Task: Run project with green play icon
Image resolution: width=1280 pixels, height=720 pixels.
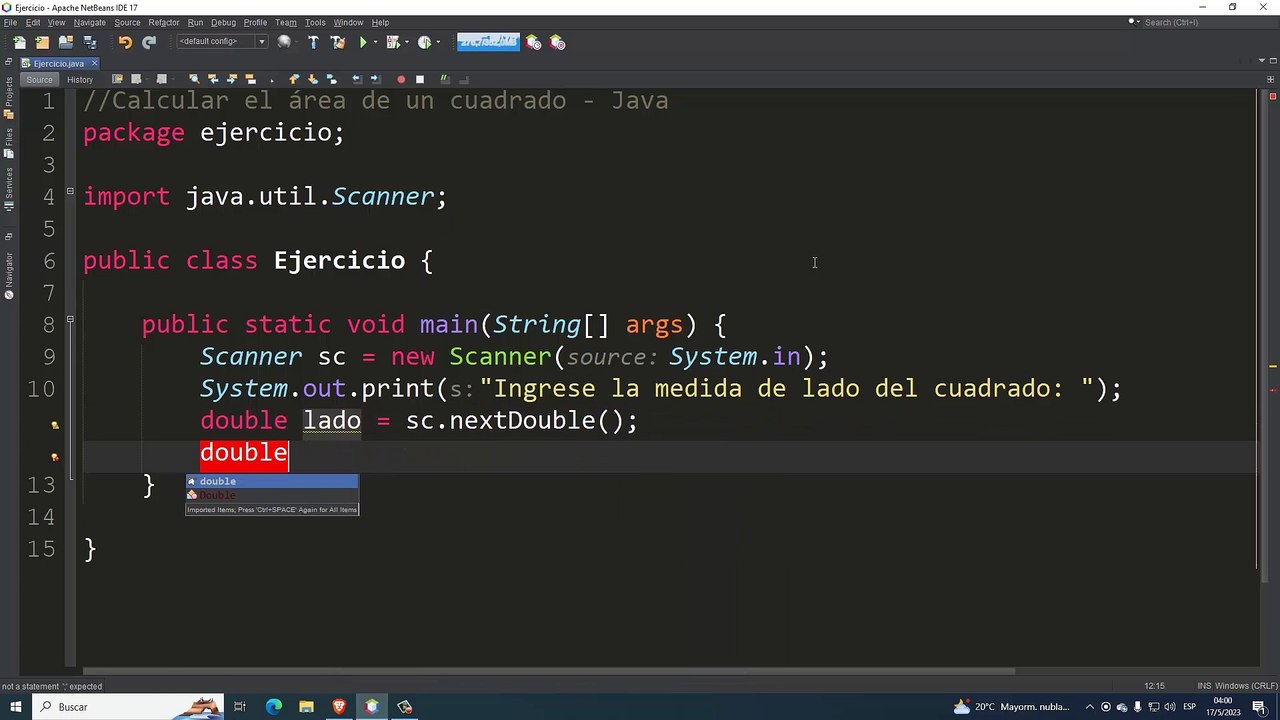Action: click(x=363, y=42)
